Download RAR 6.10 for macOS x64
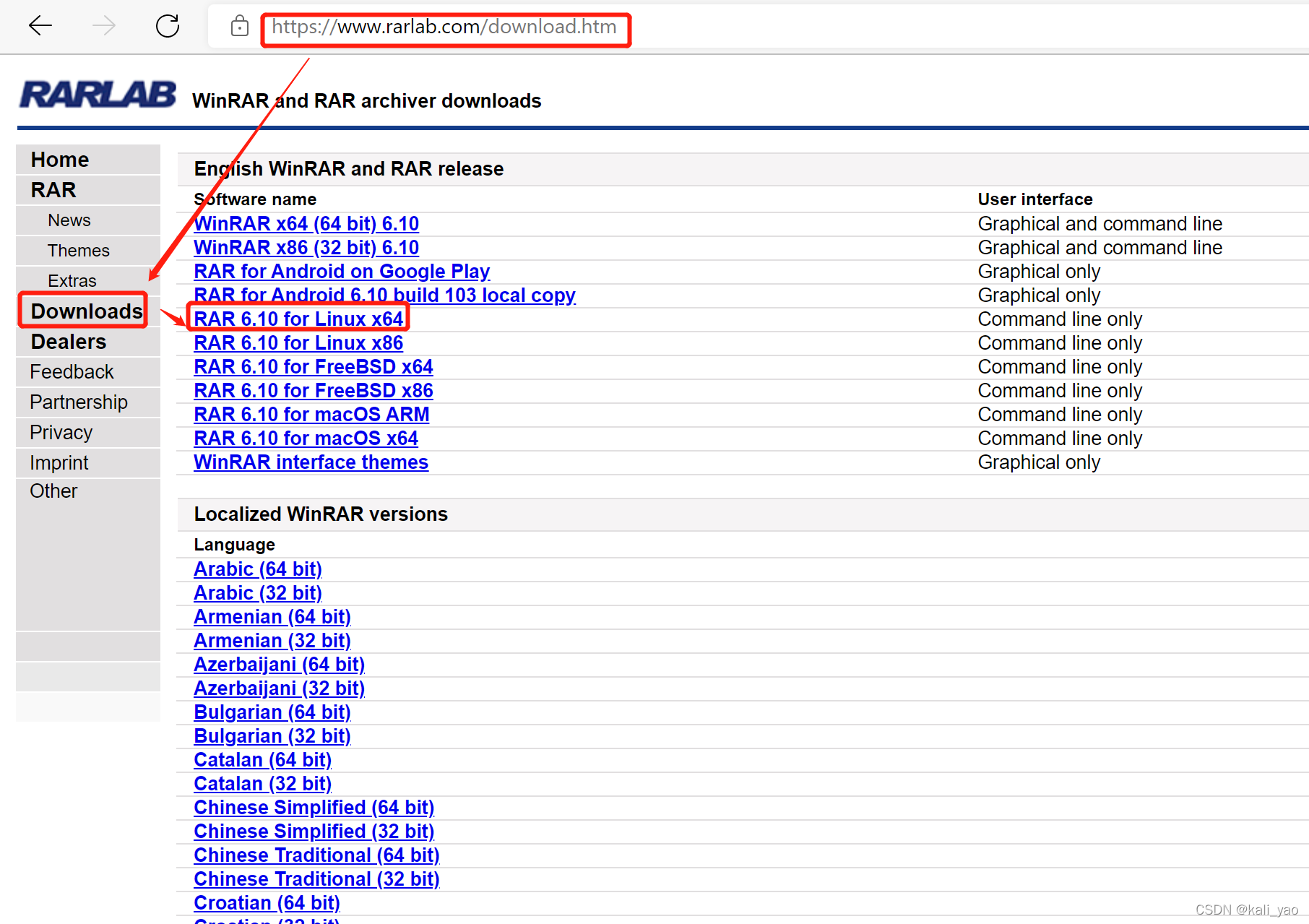The image size is (1309, 924). click(306, 439)
